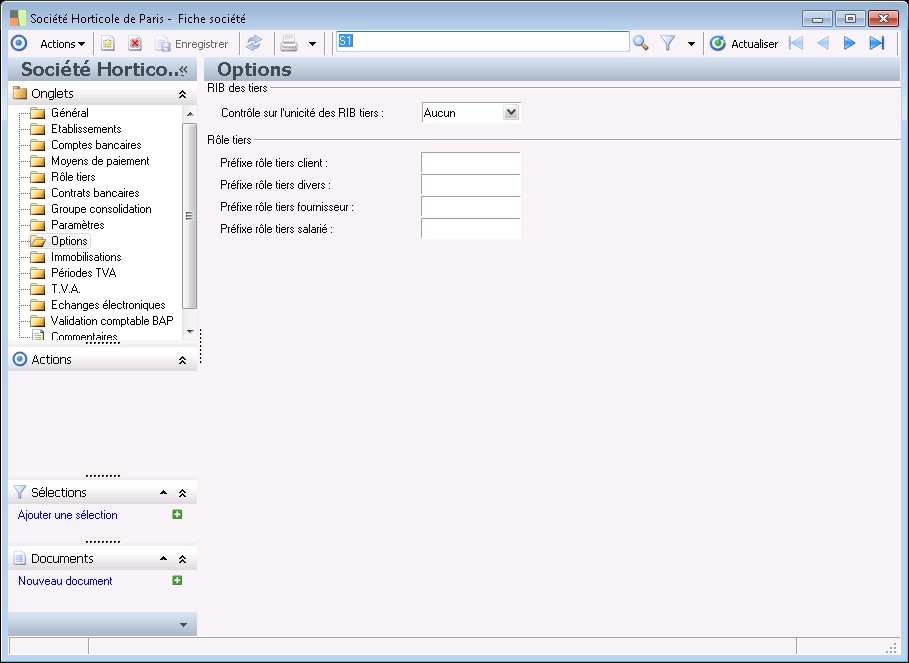Click Préfixe rôle tiers divers field
This screenshot has width=909, height=663.
click(471, 185)
